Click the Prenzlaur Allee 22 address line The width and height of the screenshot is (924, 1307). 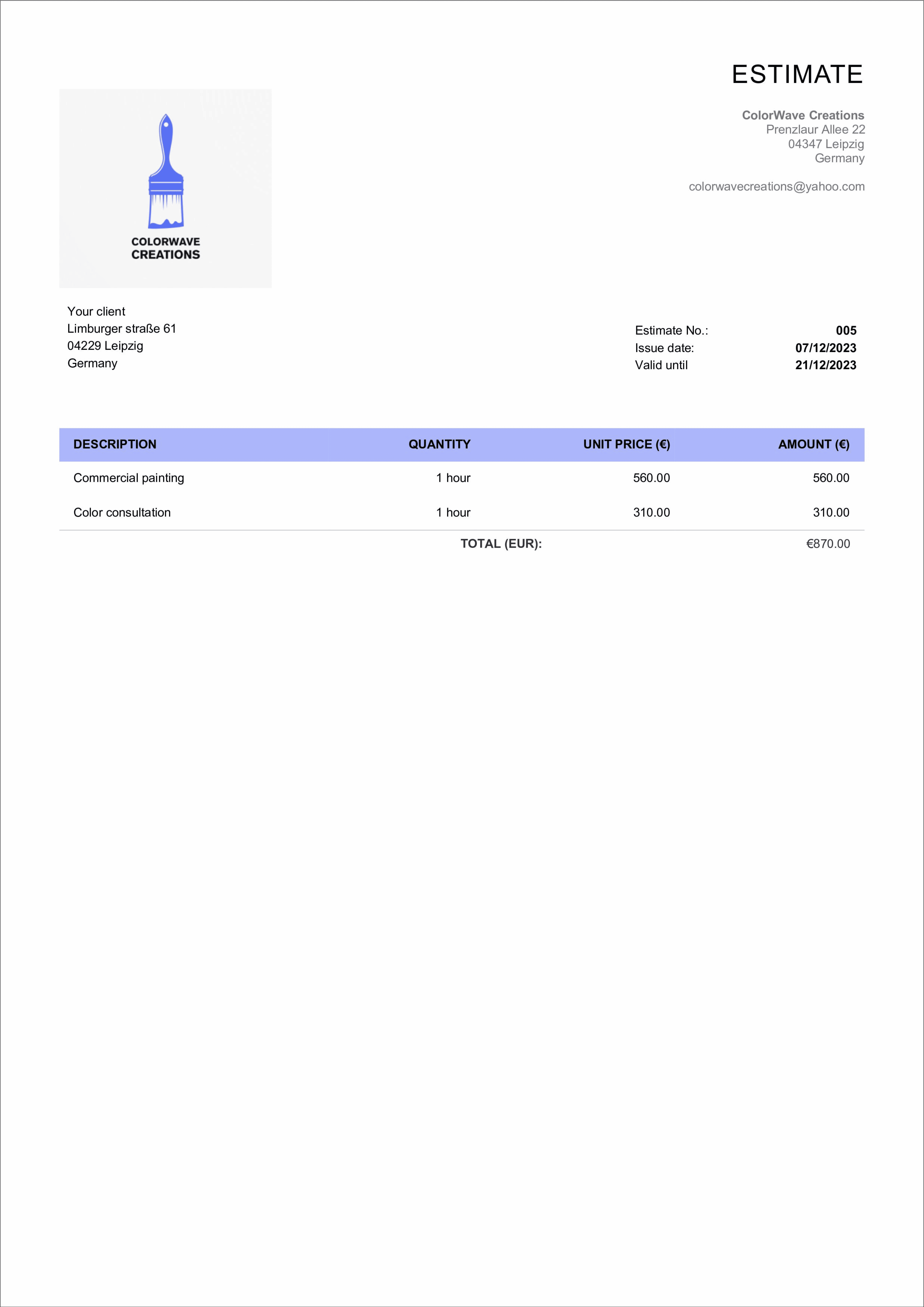click(815, 129)
